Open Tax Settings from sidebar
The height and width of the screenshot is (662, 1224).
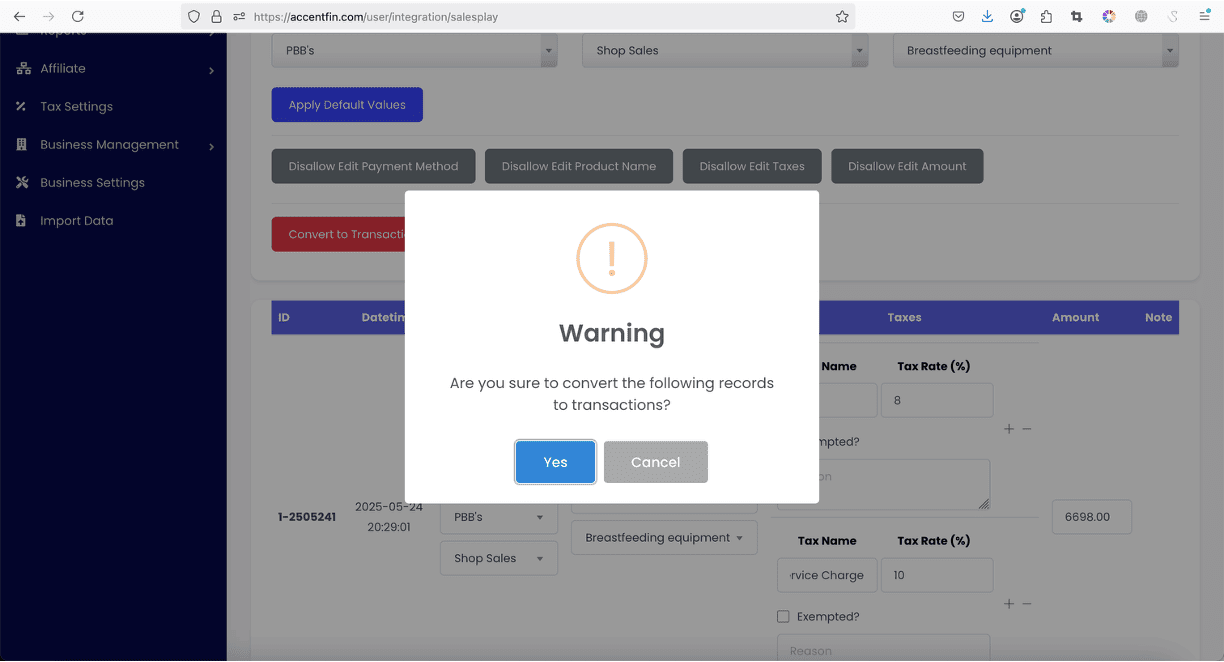tap(76, 107)
